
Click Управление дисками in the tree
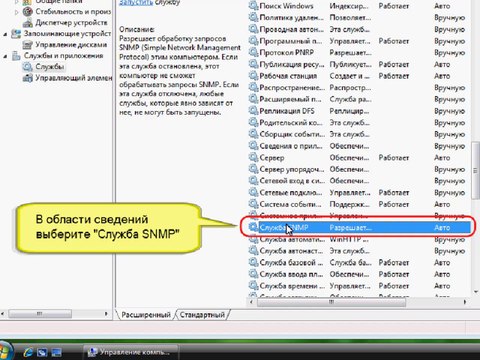point(71,45)
